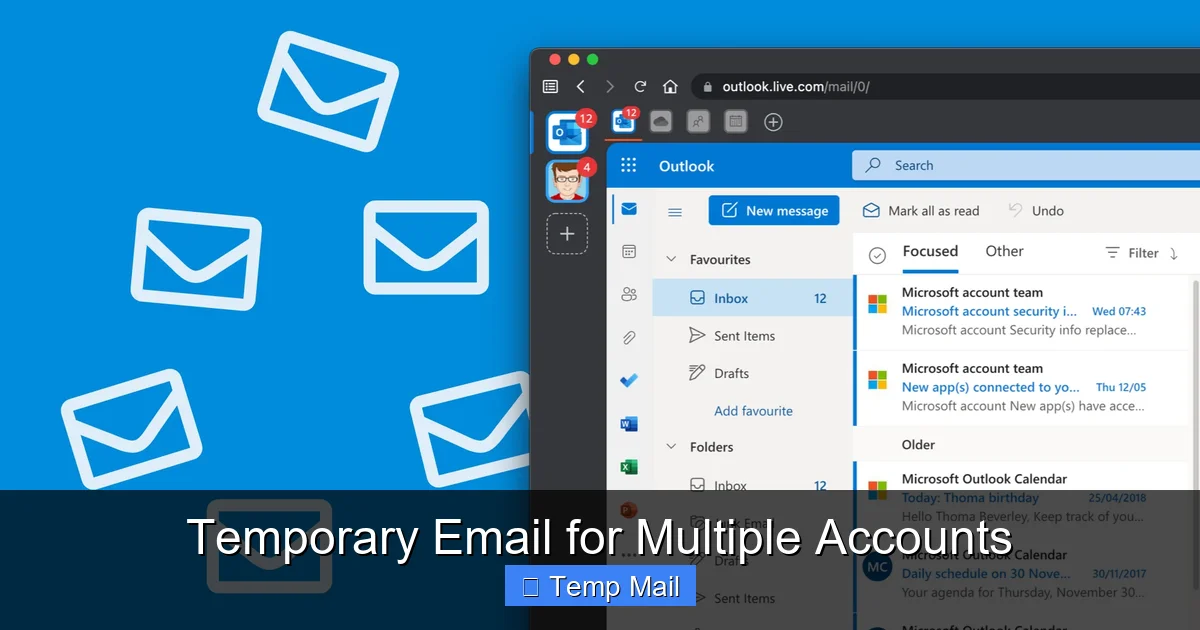Image resolution: width=1200 pixels, height=630 pixels.
Task: Compose with the New message button
Action: coord(774,210)
